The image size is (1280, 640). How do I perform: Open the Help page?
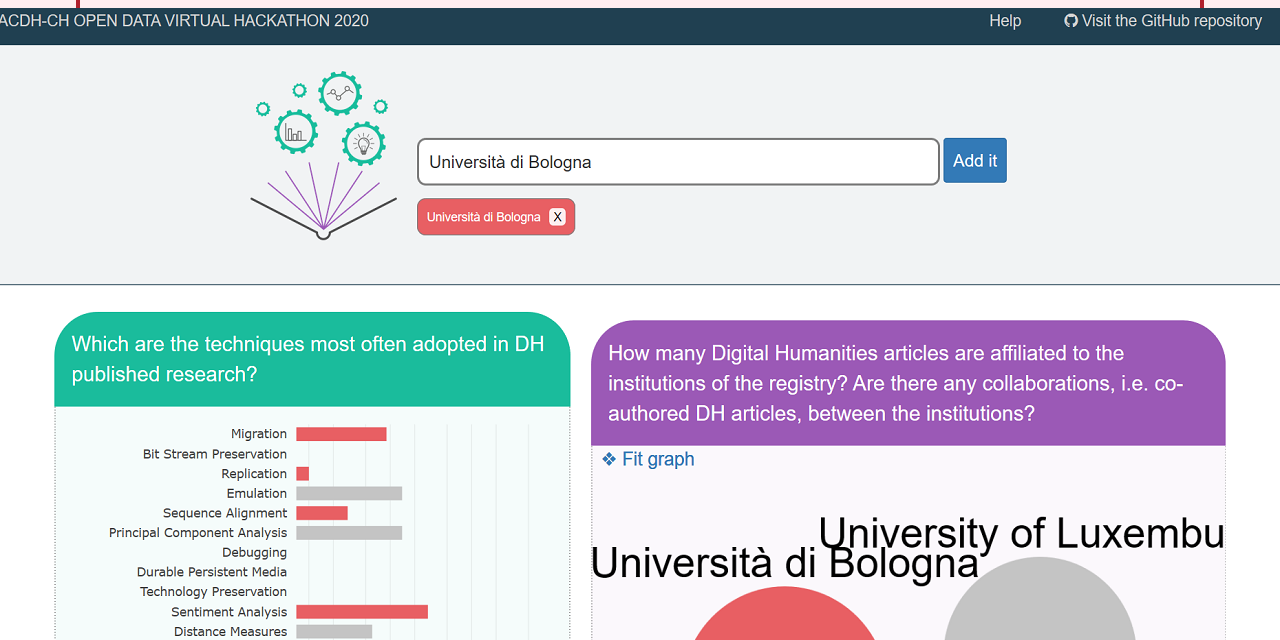[1005, 21]
